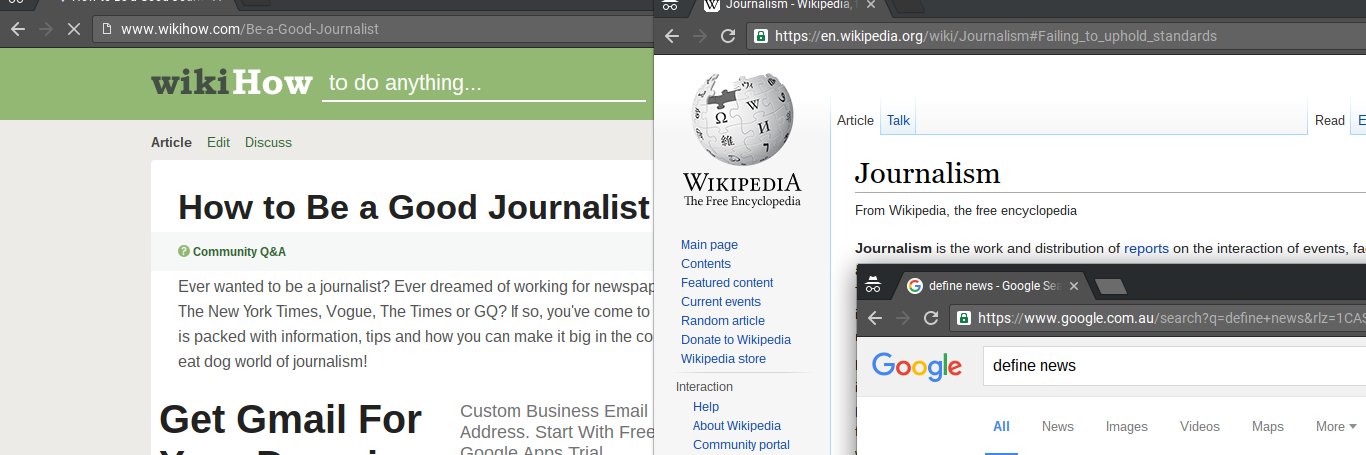This screenshot has width=1366, height=455.
Task: Open wikiHow Edit tab
Action: (218, 142)
